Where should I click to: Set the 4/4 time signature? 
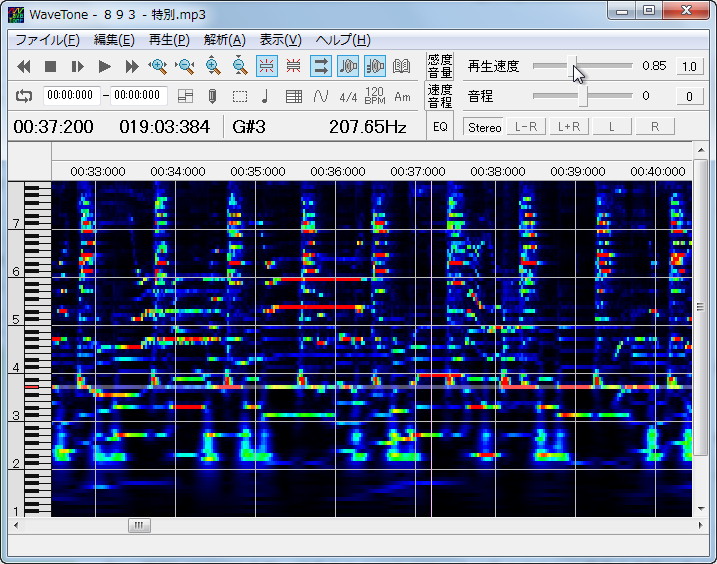pos(348,97)
